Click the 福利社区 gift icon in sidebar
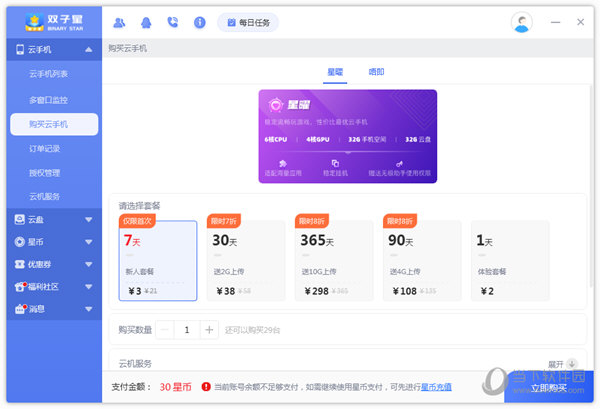The image size is (600, 409). [20, 287]
